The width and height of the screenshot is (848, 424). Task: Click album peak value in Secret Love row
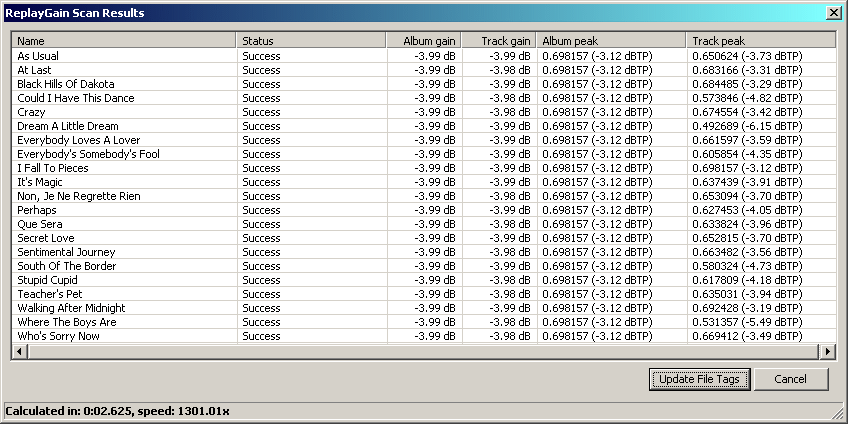598,238
